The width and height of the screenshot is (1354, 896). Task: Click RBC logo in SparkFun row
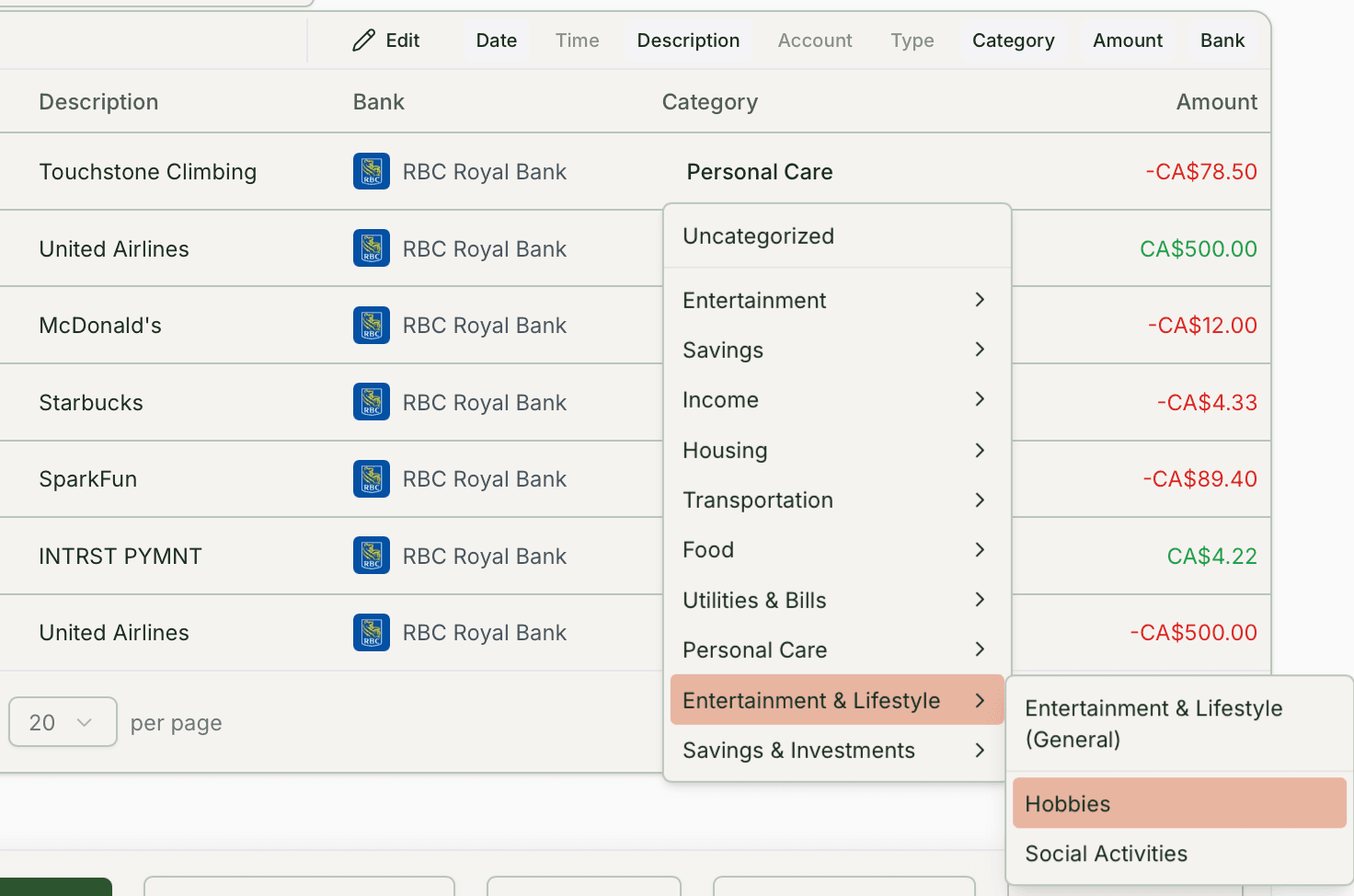click(x=372, y=478)
